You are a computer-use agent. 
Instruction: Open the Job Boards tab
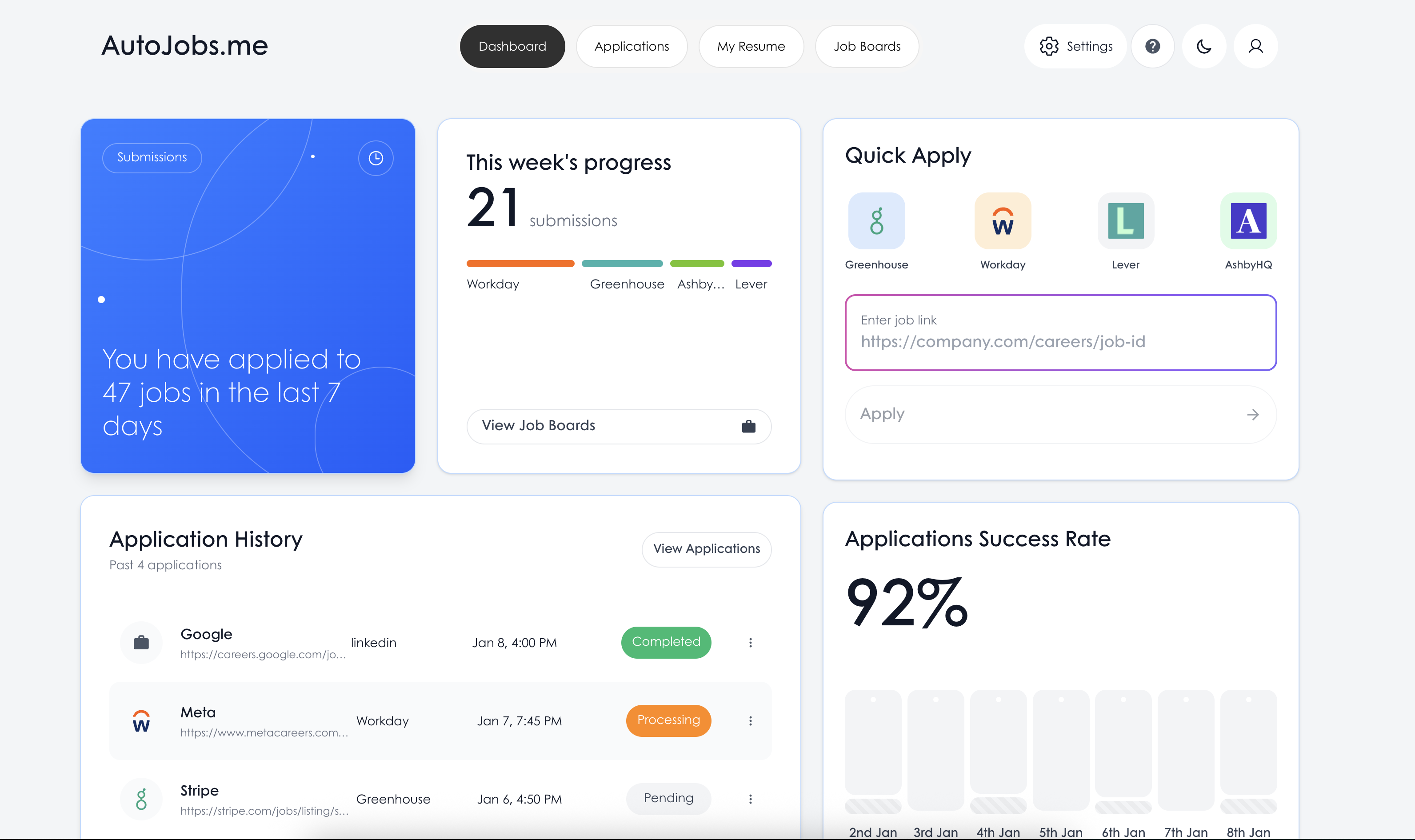click(x=867, y=46)
